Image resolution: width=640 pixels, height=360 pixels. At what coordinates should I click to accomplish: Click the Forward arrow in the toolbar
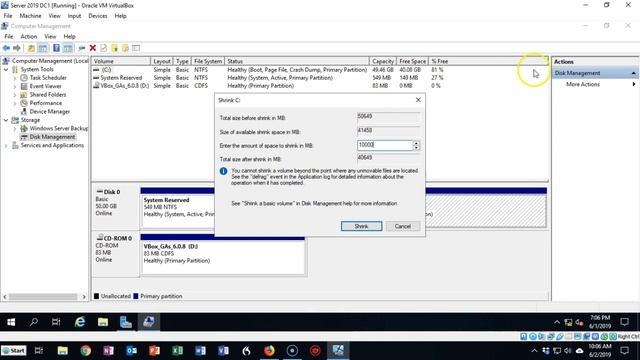17,48
